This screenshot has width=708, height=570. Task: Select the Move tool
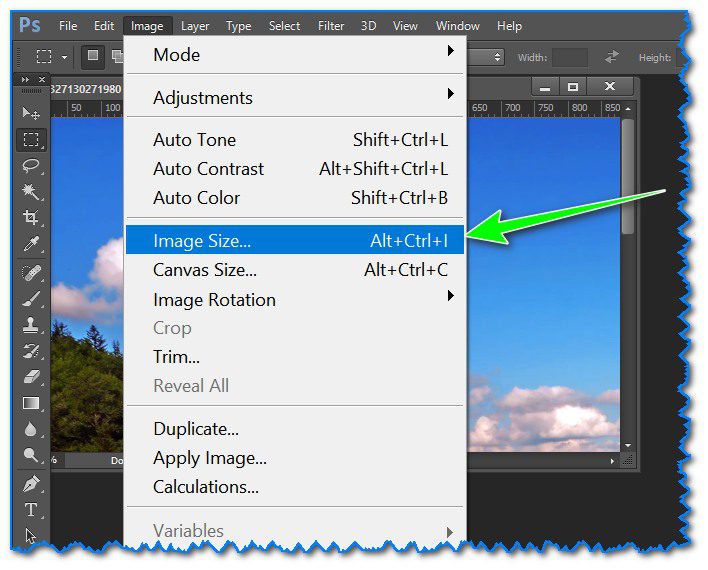click(31, 114)
